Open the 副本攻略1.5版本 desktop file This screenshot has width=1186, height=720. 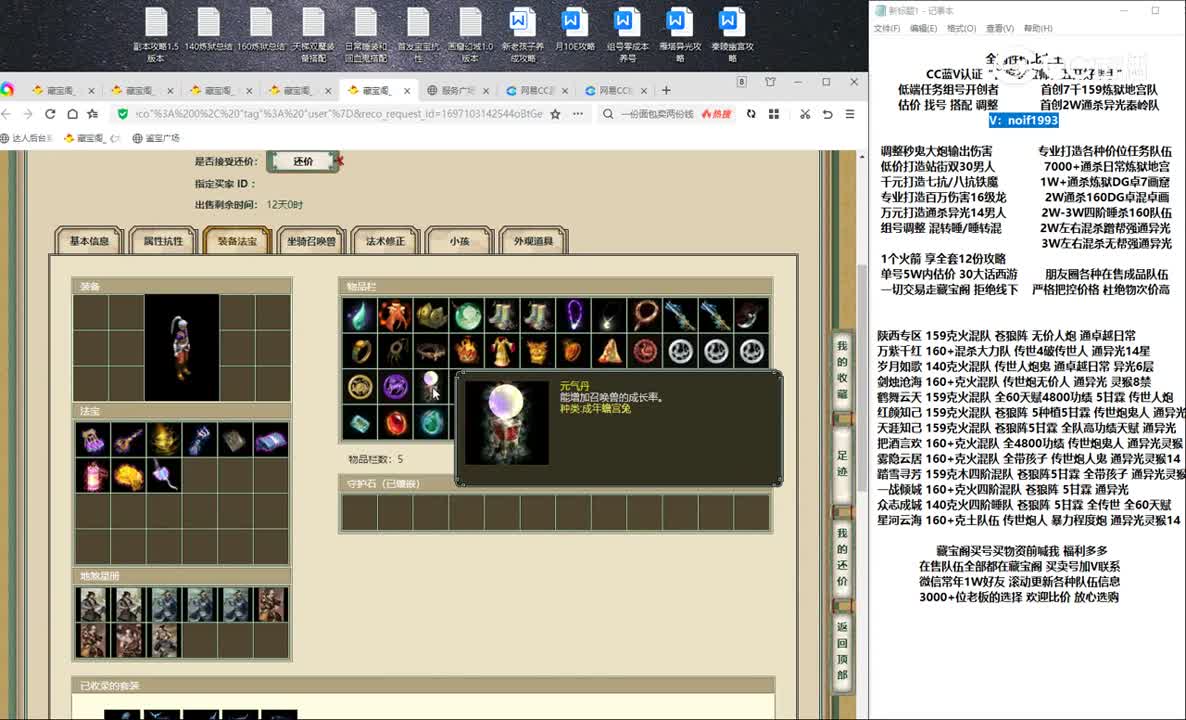pos(156,35)
